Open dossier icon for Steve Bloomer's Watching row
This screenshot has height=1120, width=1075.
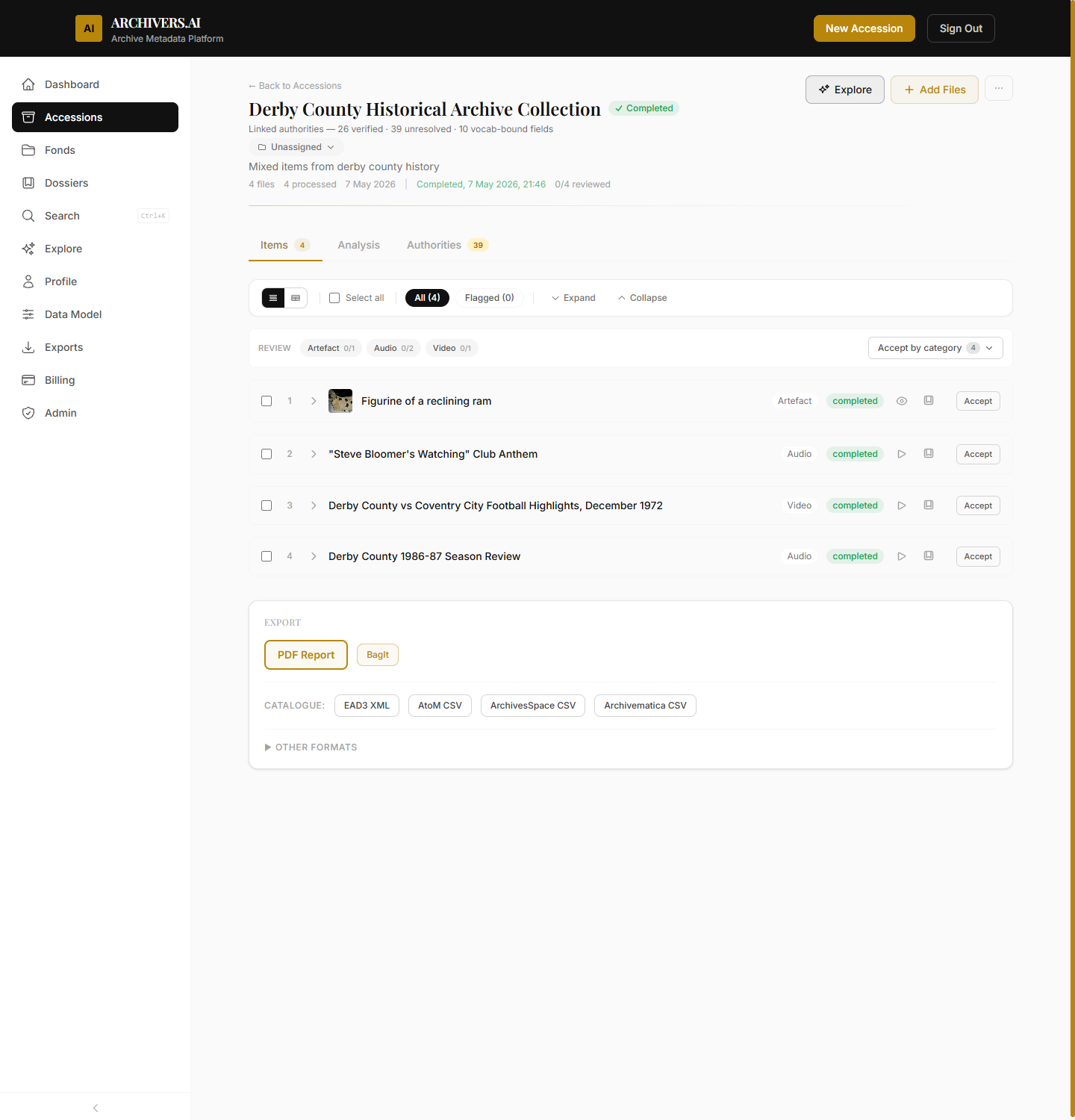pos(929,454)
